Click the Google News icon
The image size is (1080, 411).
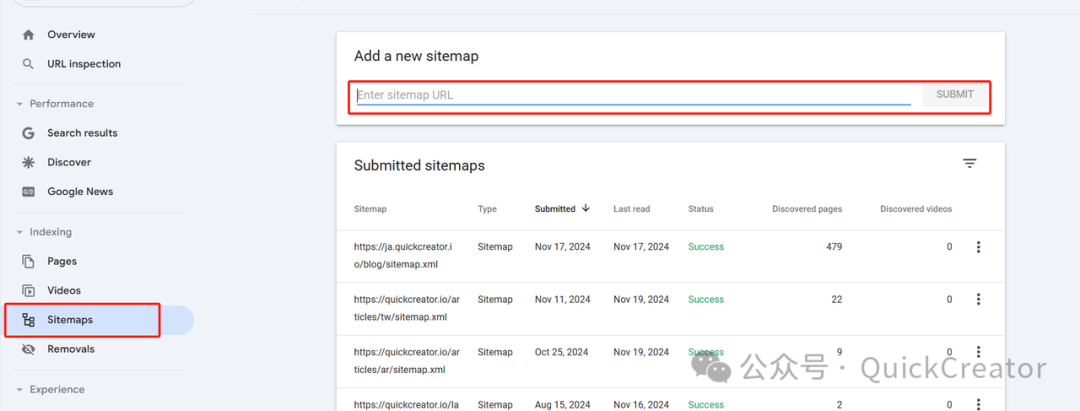coord(28,192)
